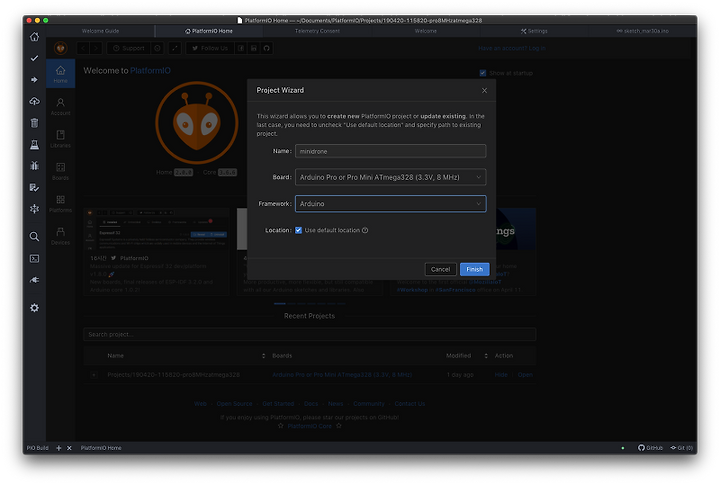Open Libraries section in PIO Home sidebar
This screenshot has width=720, height=485.
[61, 139]
